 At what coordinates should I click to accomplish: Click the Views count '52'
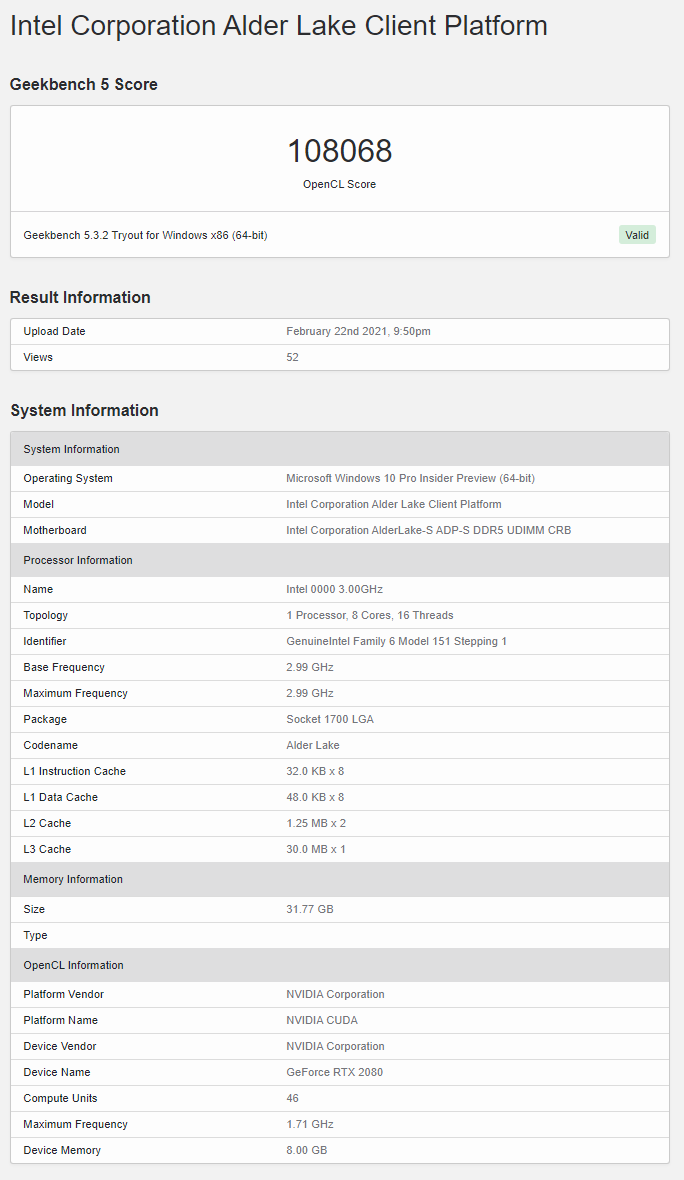point(292,357)
